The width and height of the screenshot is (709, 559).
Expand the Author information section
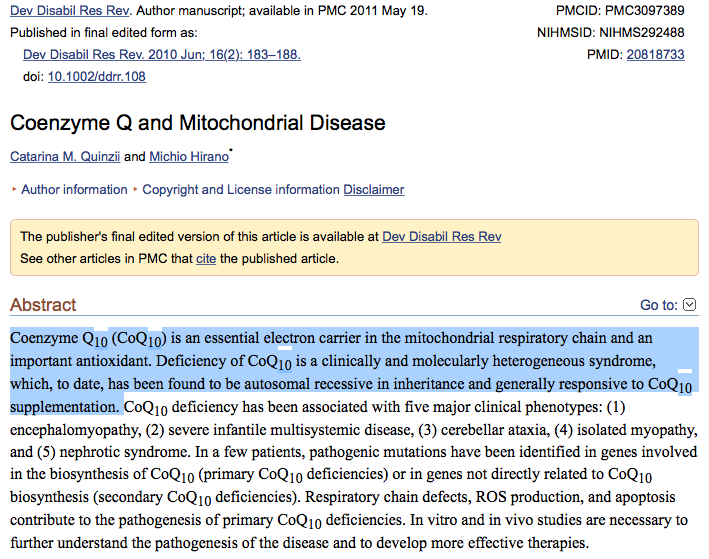point(74,190)
